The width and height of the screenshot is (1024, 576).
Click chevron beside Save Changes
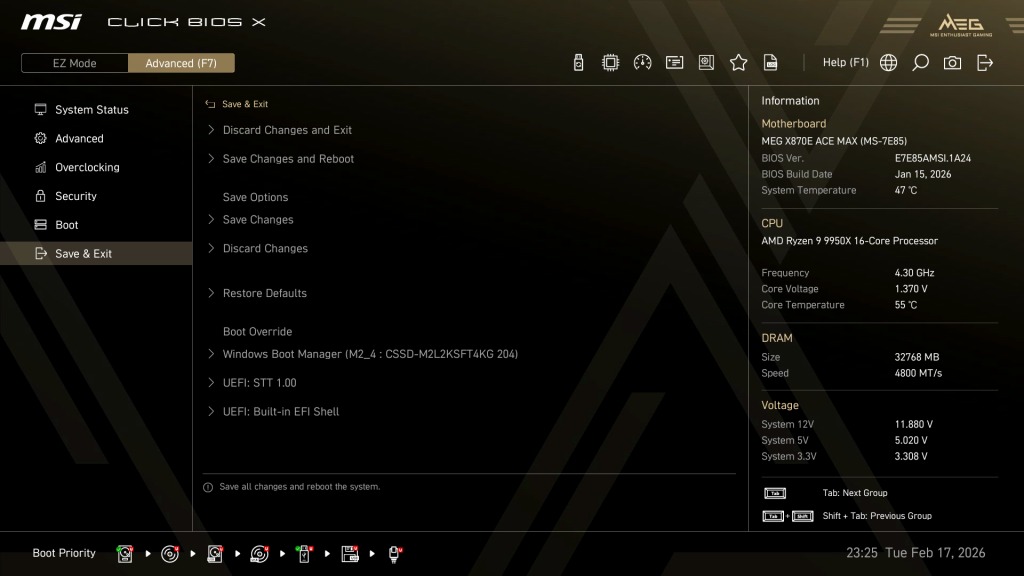pyautogui.click(x=211, y=219)
